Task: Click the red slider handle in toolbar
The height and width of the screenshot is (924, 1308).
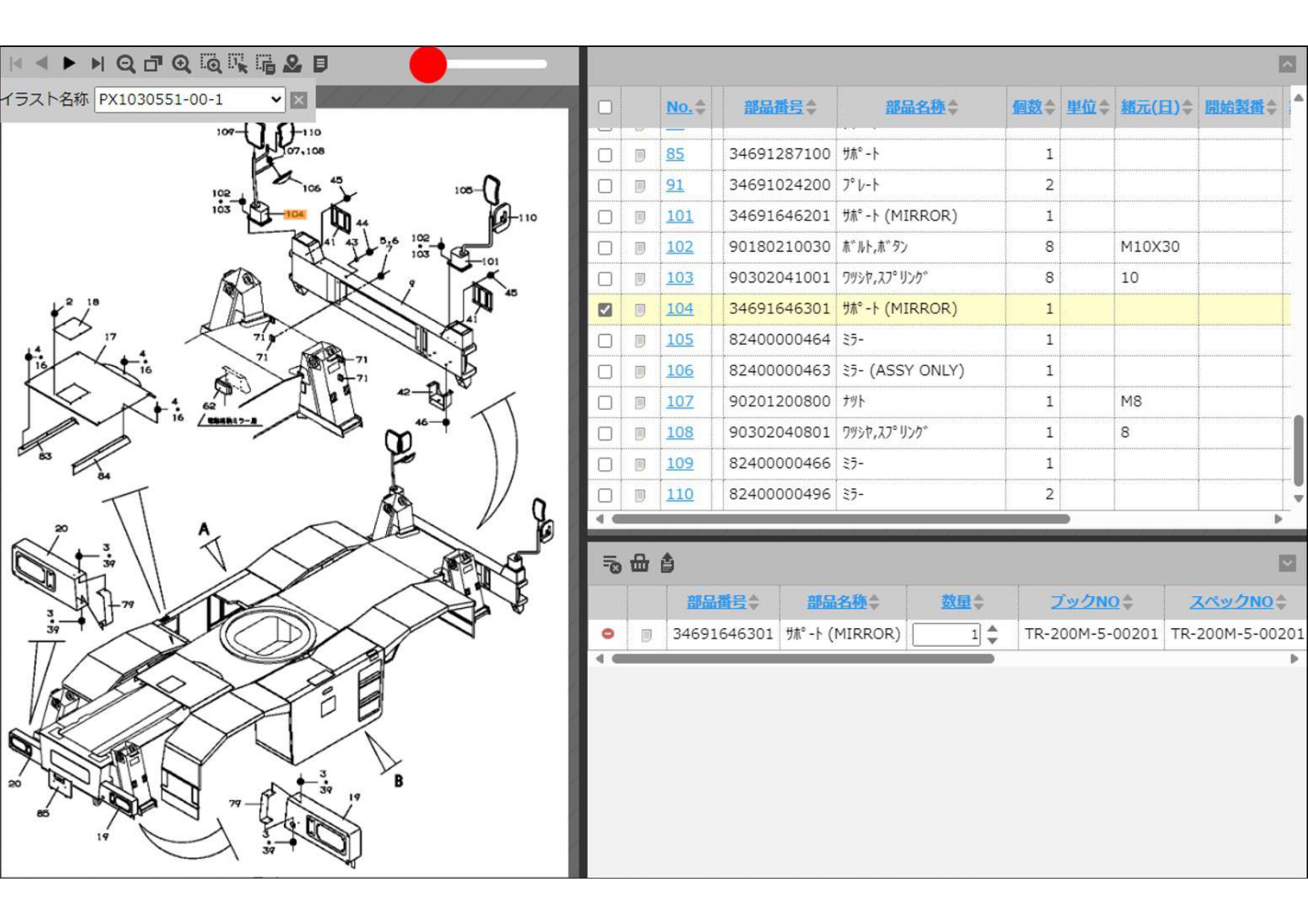Action: pyautogui.click(x=428, y=65)
